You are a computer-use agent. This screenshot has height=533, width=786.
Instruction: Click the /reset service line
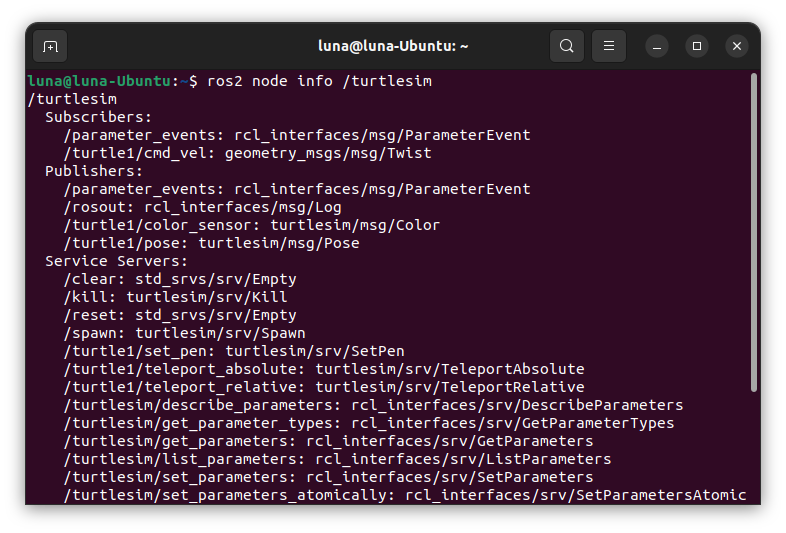tap(180, 315)
